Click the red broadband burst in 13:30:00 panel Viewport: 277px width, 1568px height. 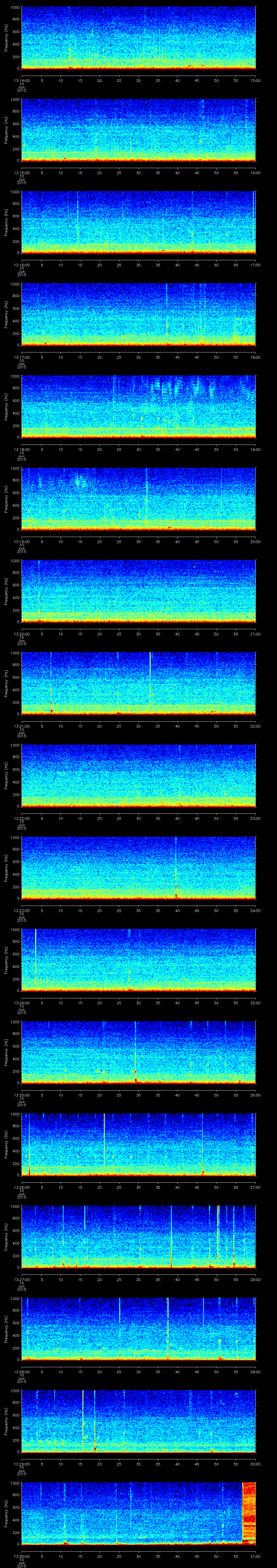(249, 1513)
